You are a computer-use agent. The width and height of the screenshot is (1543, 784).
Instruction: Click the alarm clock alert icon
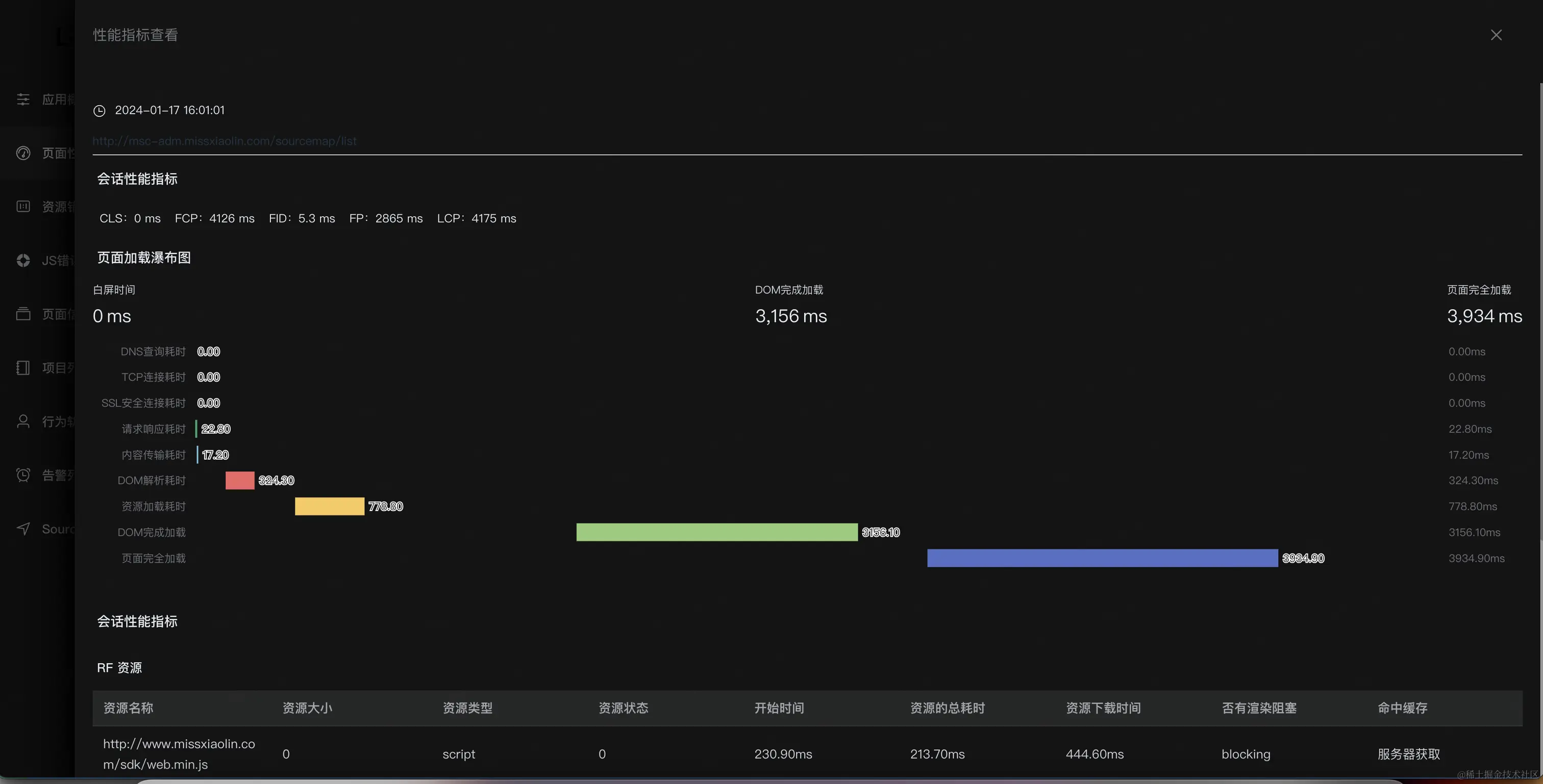23,475
